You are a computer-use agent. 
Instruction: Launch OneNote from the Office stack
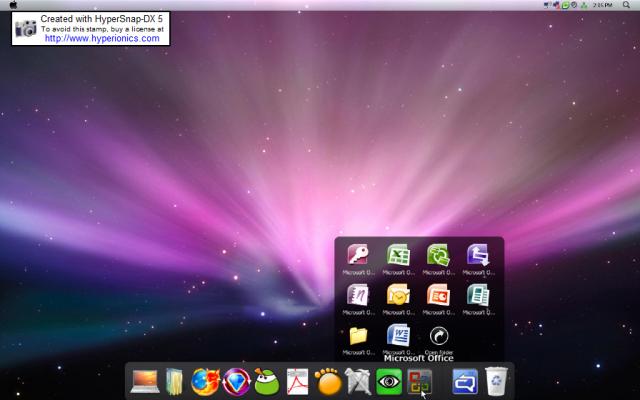point(358,295)
